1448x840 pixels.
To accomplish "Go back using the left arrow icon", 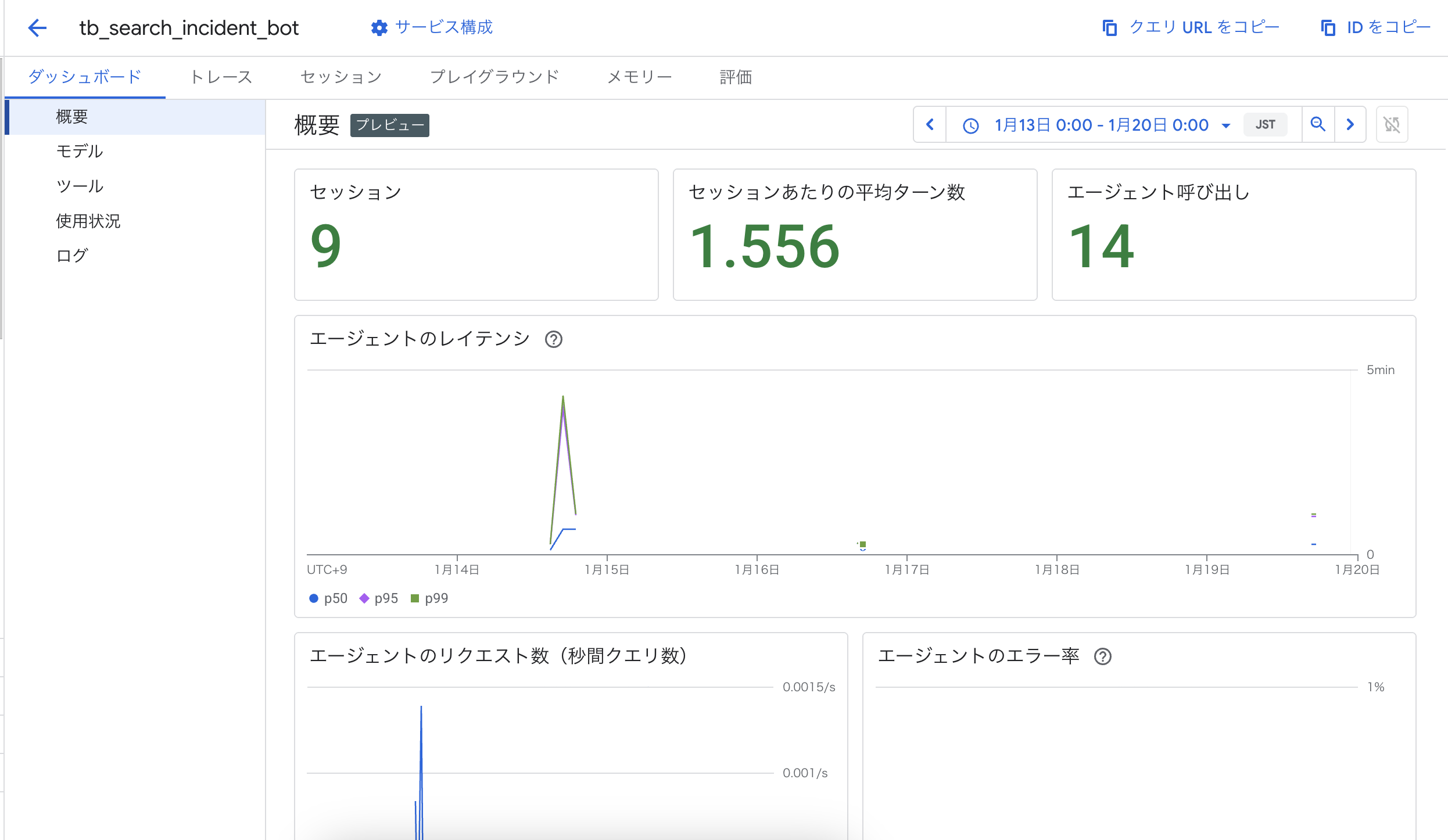I will click(37, 27).
